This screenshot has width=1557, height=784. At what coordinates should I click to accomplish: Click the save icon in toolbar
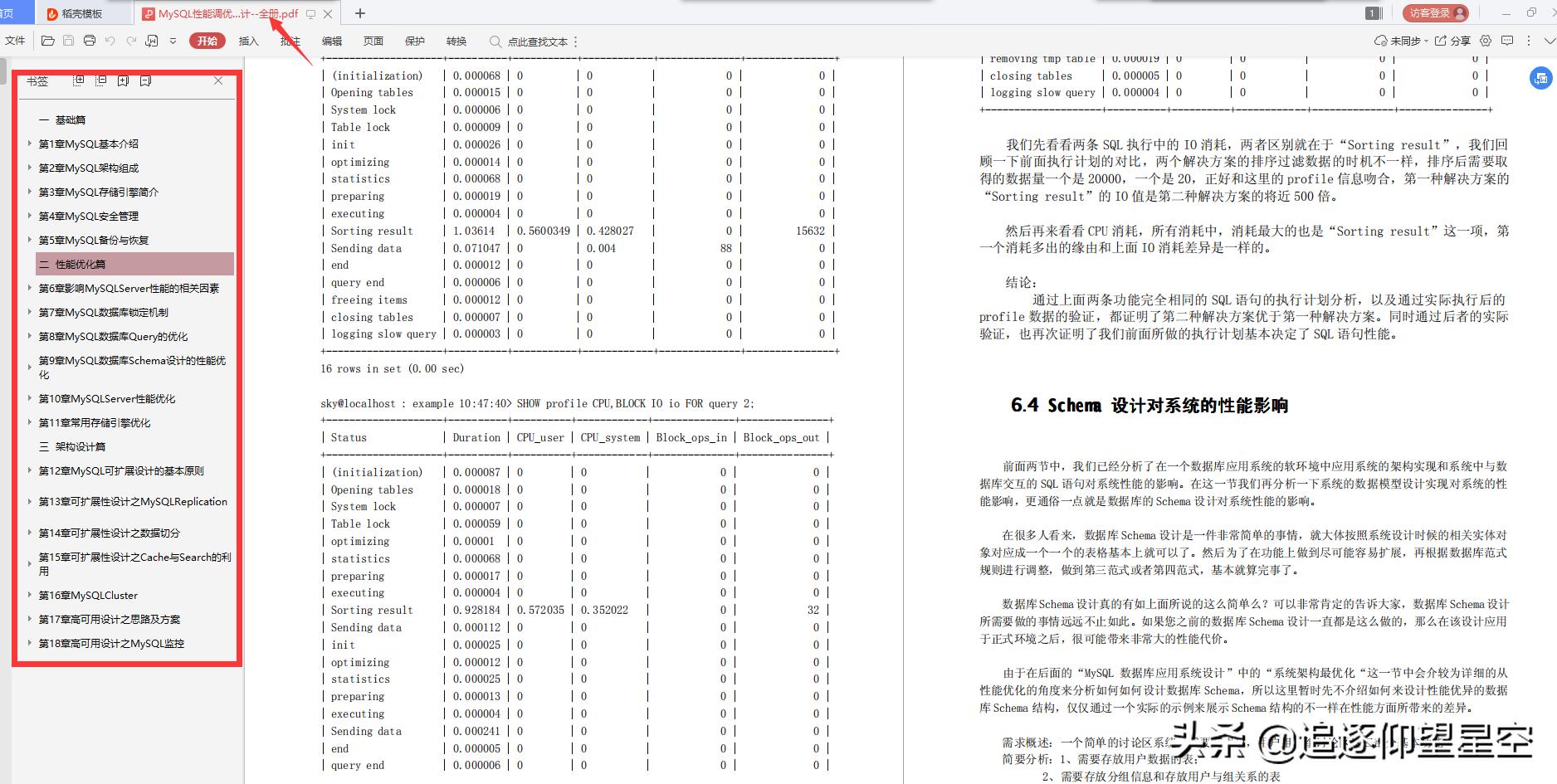click(x=69, y=41)
